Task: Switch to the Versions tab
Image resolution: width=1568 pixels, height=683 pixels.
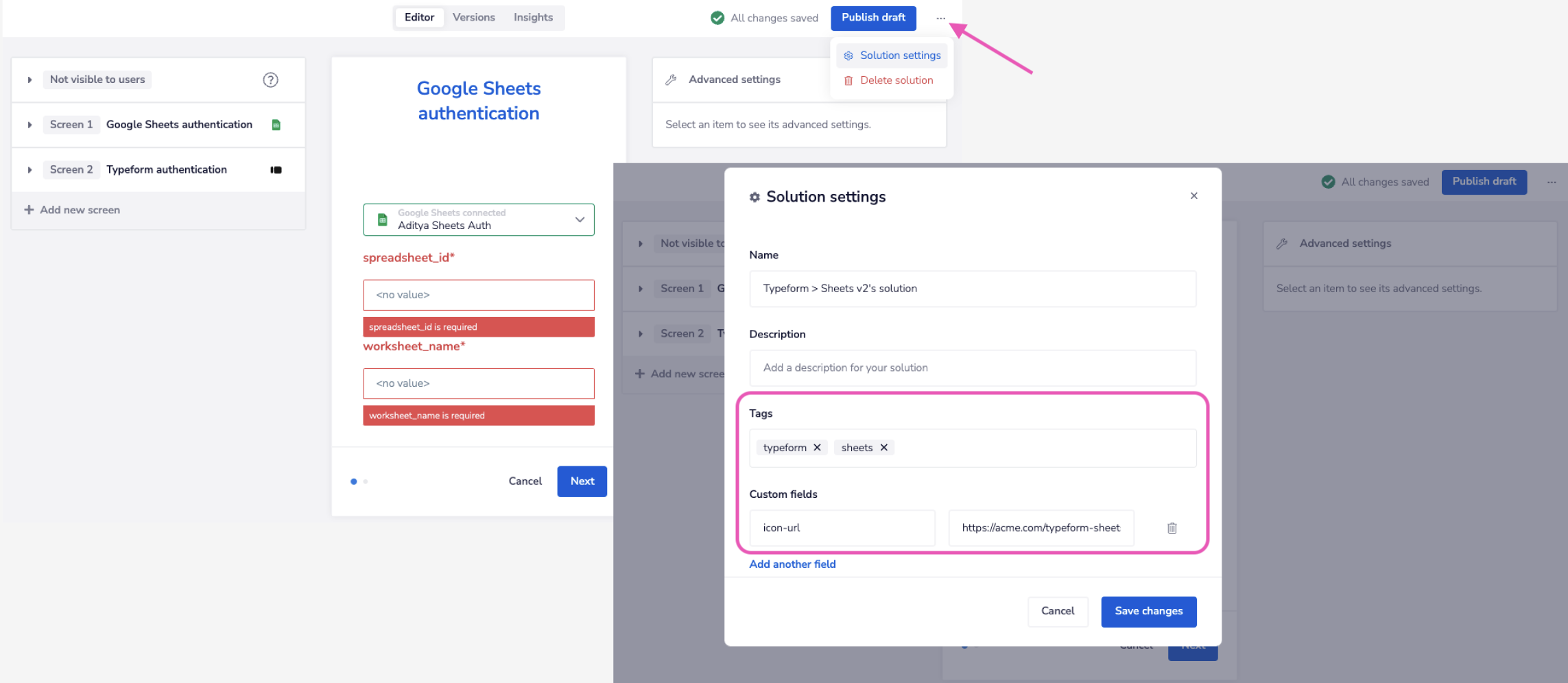Action: coord(473,17)
